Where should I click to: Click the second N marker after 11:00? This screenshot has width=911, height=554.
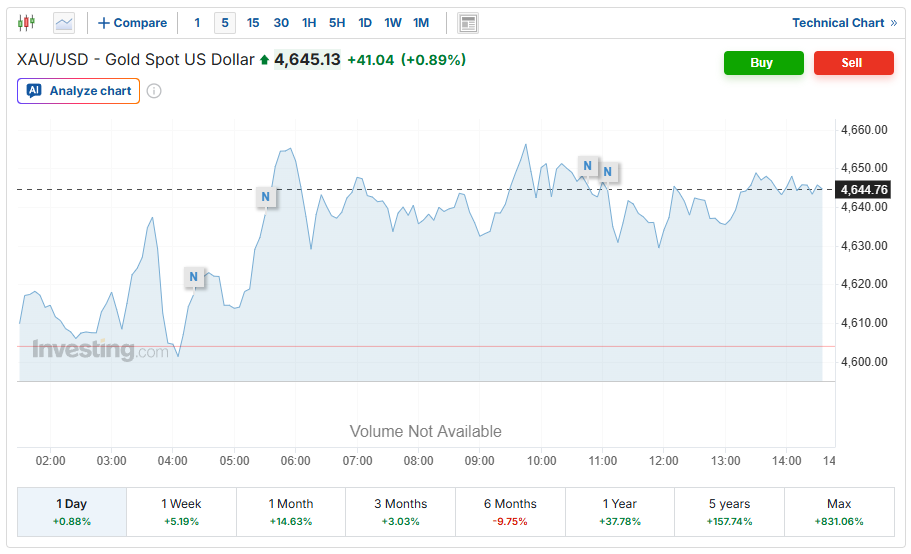pyautogui.click(x=608, y=172)
